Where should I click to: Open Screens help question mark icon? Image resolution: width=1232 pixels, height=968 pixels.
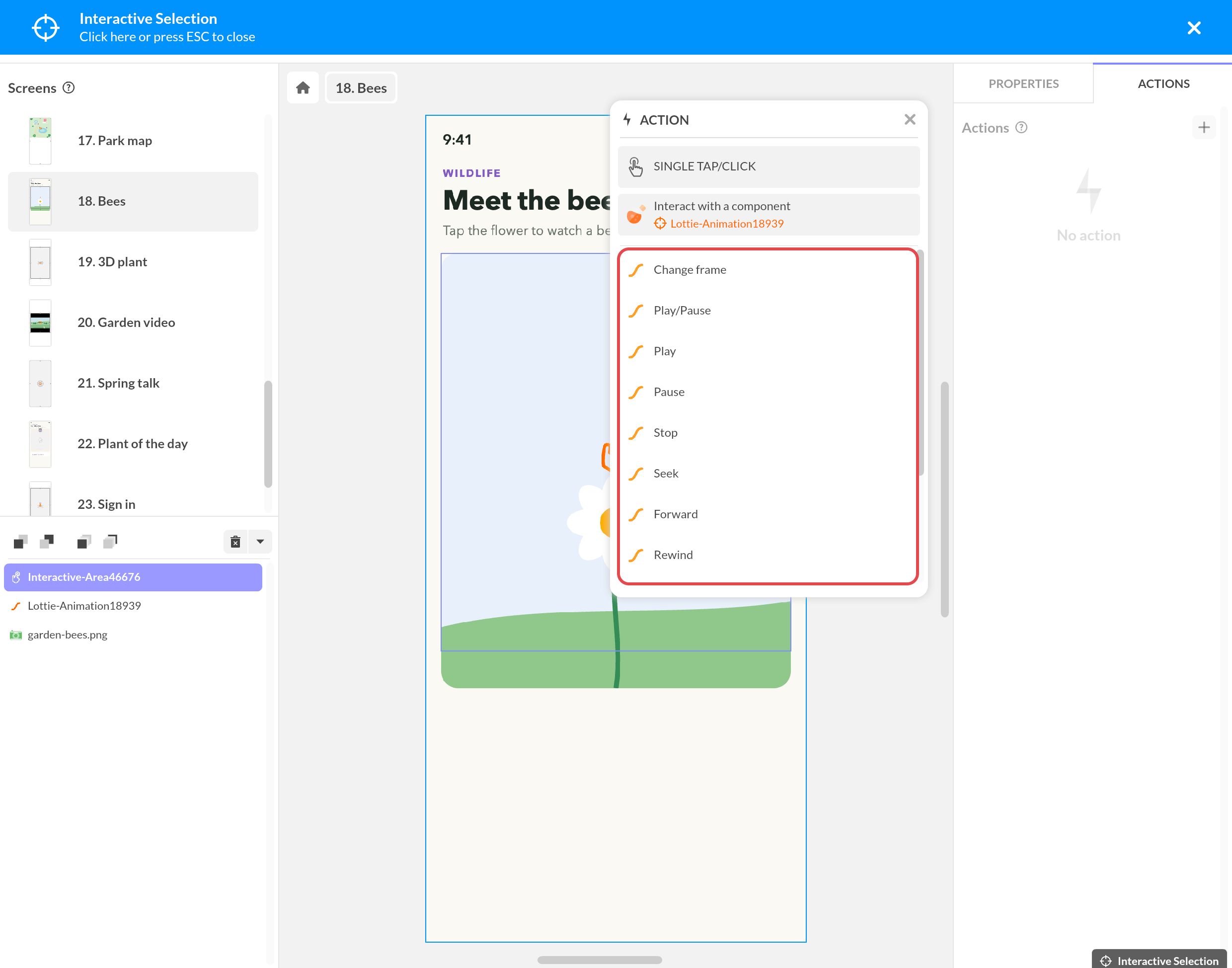coord(69,88)
